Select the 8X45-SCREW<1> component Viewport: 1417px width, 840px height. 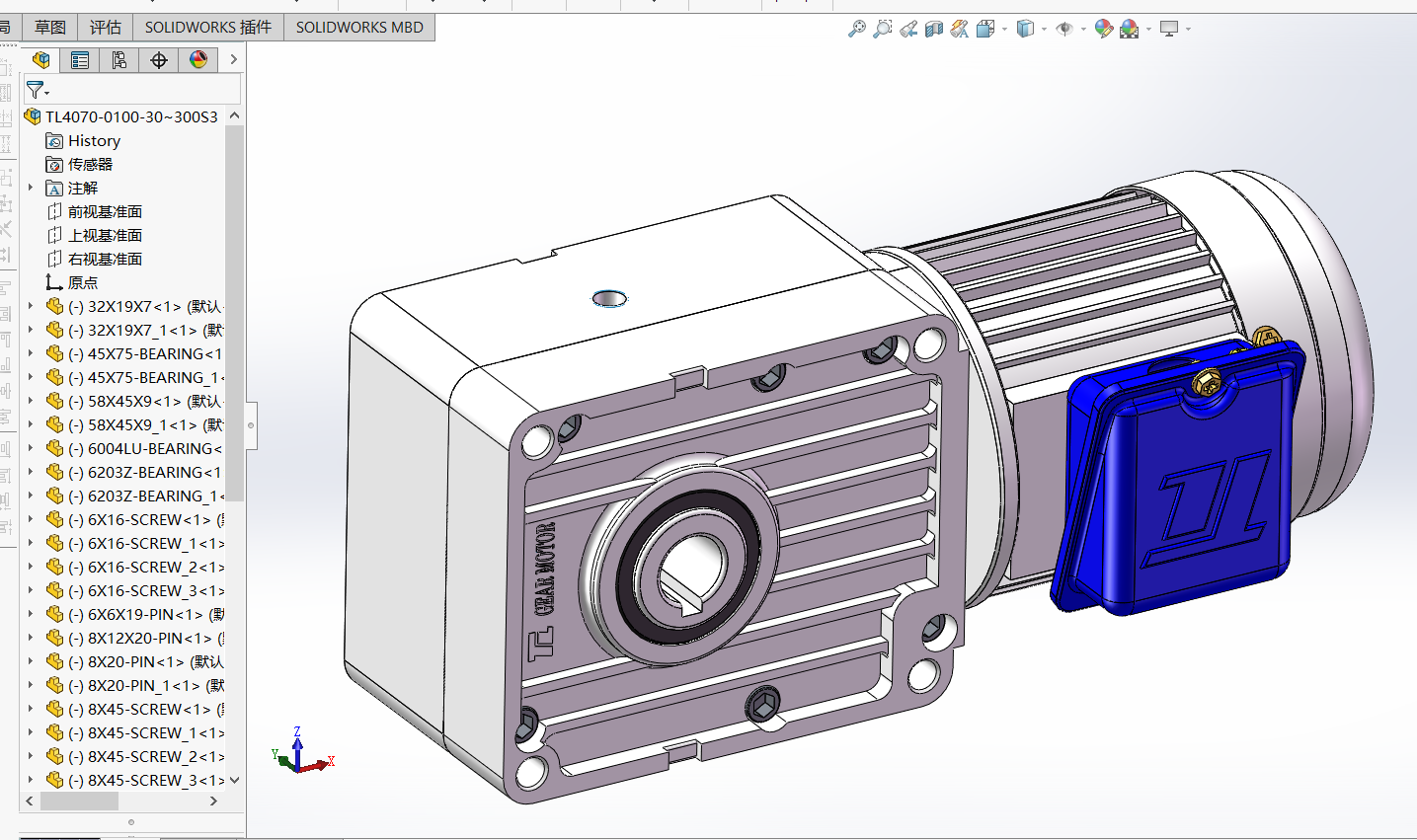click(135, 710)
